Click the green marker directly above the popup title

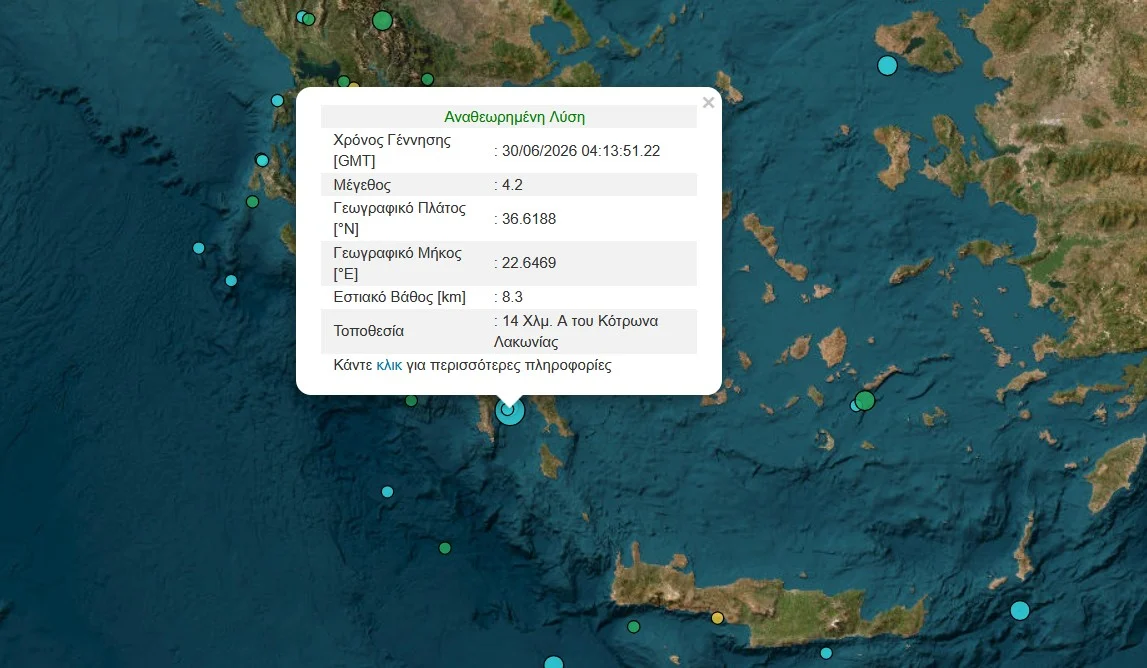click(428, 79)
